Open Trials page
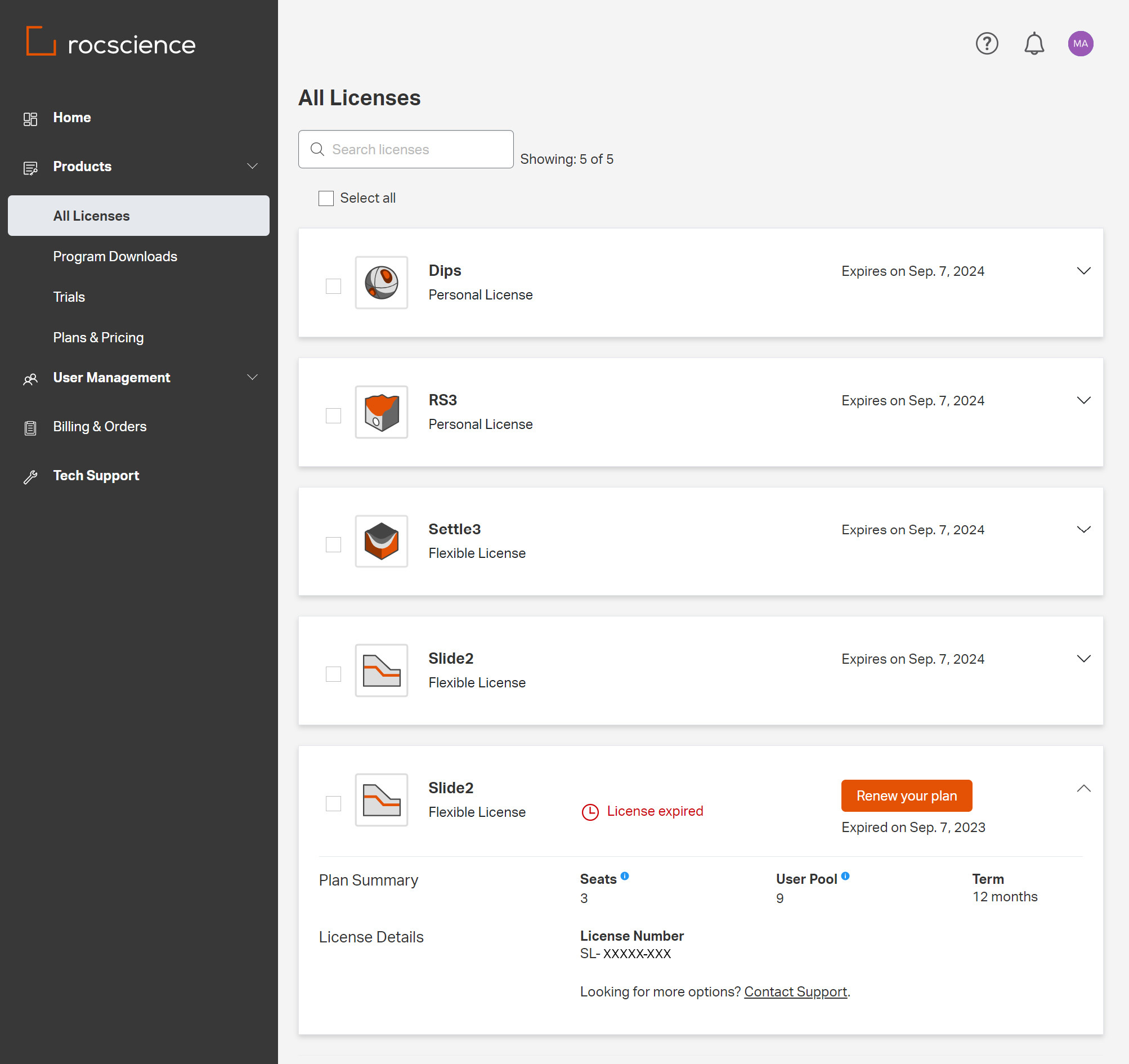This screenshot has width=1129, height=1064. pos(69,297)
